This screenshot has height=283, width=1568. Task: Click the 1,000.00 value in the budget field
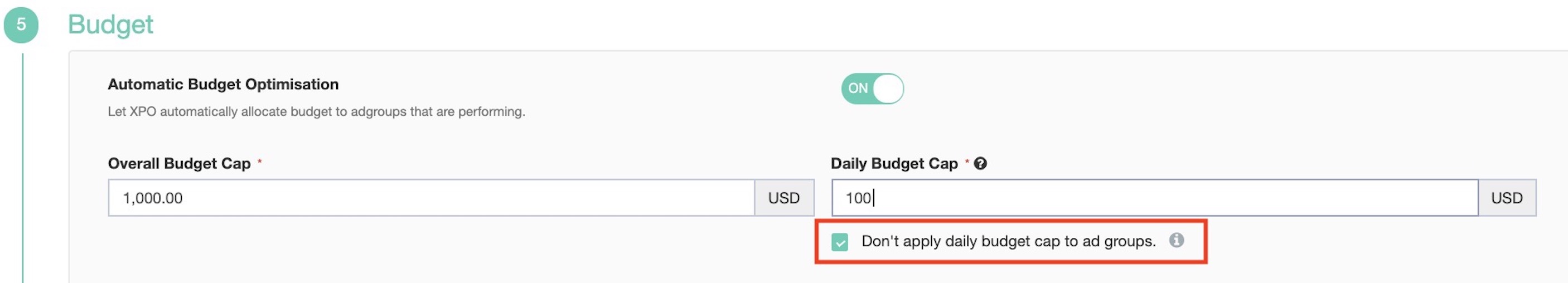[x=152, y=198]
